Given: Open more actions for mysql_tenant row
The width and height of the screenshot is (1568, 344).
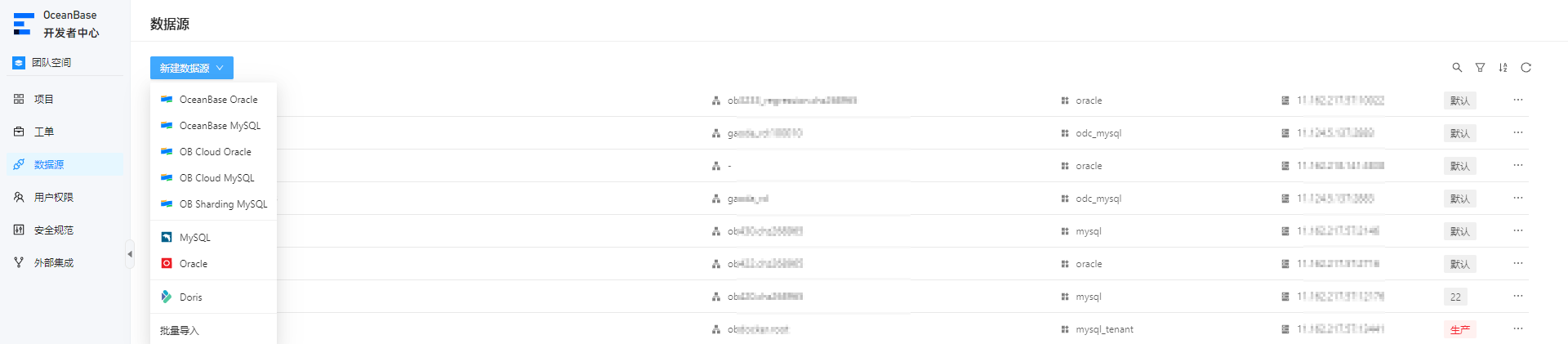Looking at the screenshot, I should pyautogui.click(x=1517, y=328).
